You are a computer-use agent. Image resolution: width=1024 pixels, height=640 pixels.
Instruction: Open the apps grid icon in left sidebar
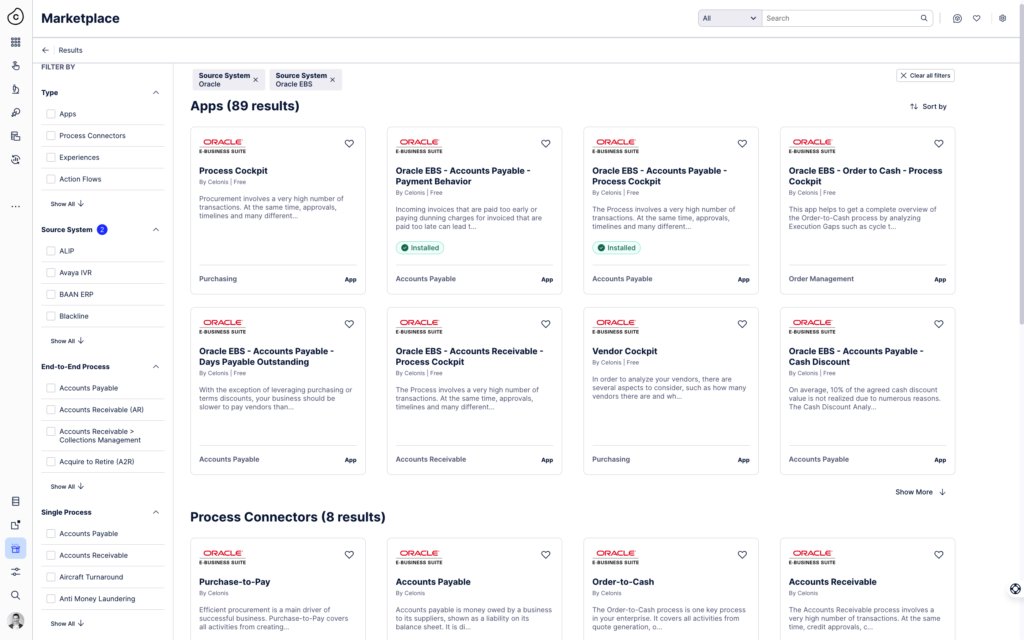click(15, 42)
